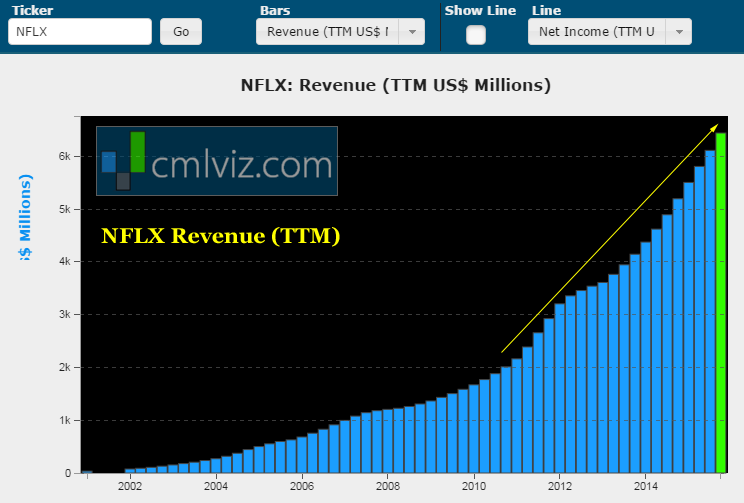This screenshot has height=503, width=744.
Task: Click the 2012 x-axis label
Action: (x=560, y=486)
